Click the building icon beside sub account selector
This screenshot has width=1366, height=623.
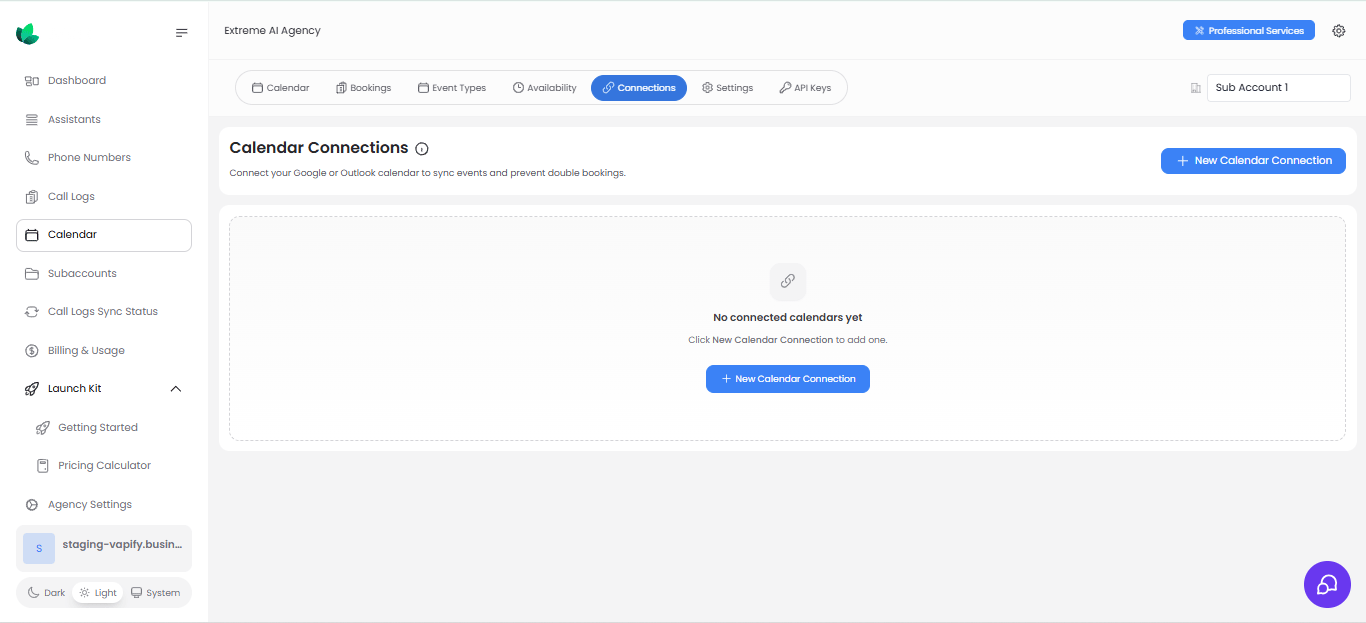pos(1196,88)
